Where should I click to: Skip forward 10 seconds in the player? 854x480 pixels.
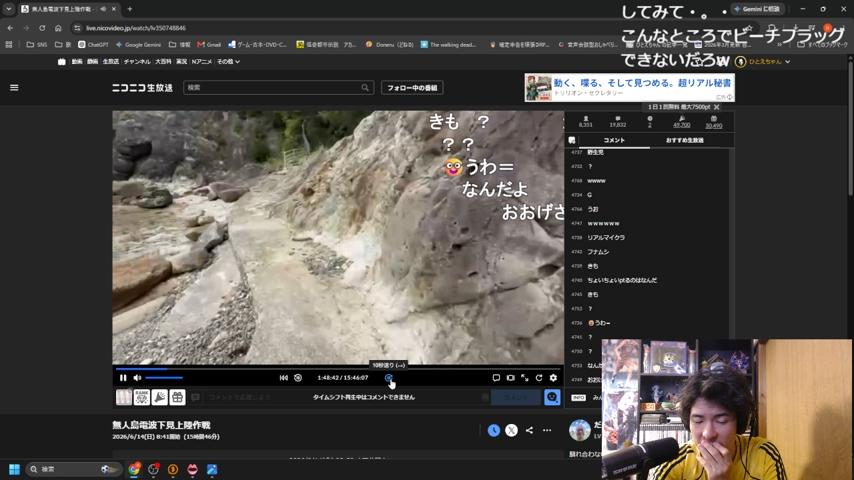coord(388,378)
